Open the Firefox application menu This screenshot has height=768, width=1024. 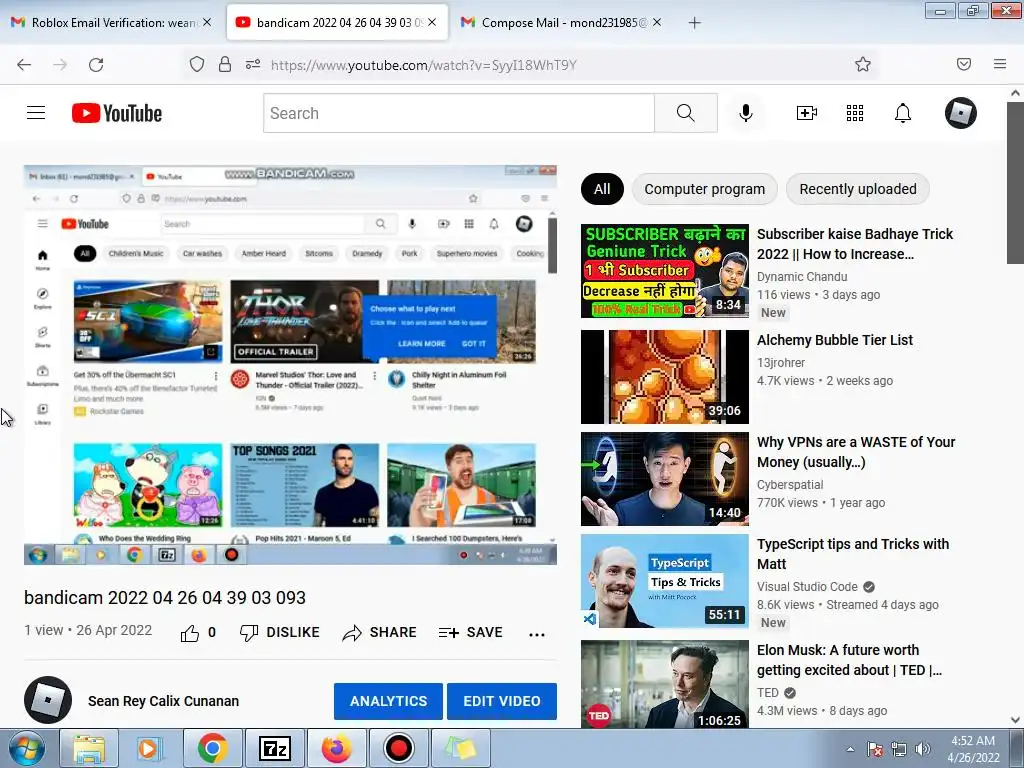pyautogui.click(x=1000, y=64)
